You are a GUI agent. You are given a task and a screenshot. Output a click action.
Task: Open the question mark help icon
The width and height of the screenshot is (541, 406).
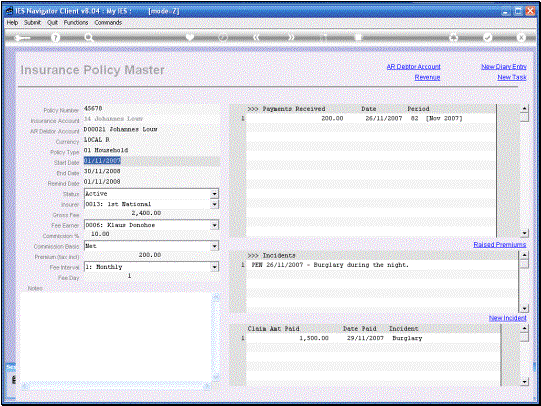point(55,38)
